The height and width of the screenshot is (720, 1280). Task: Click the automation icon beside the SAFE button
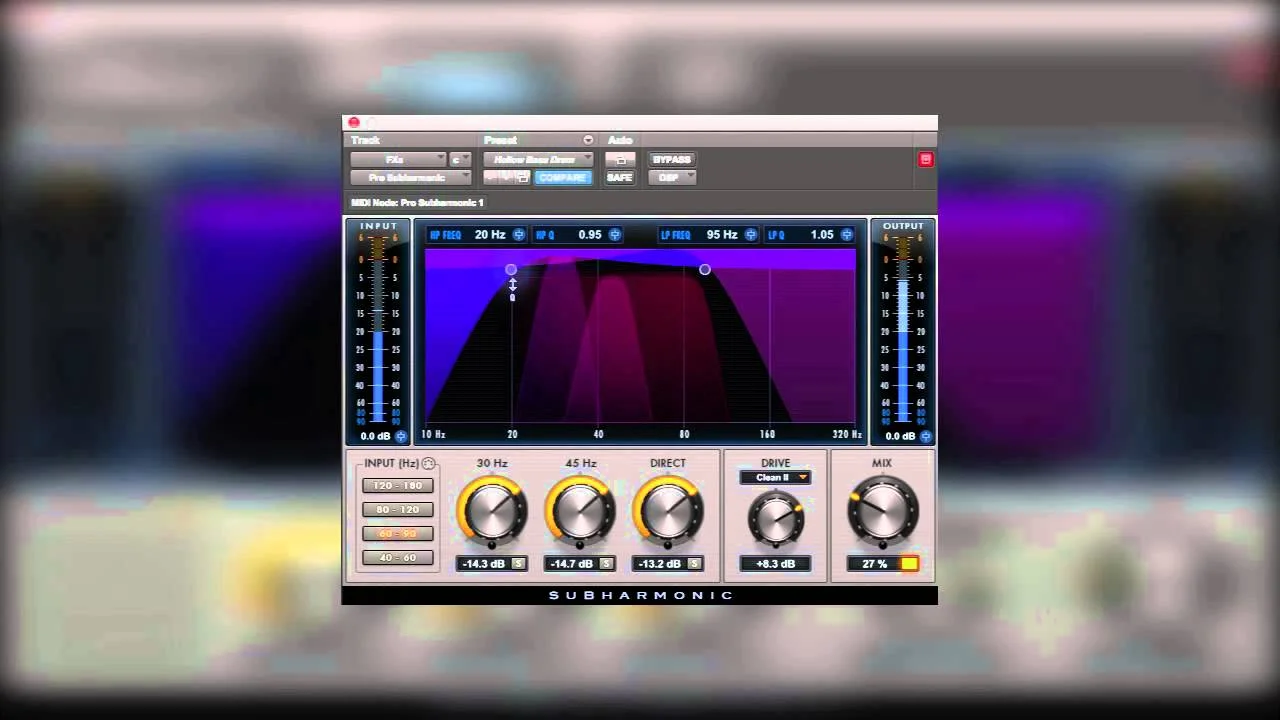click(619, 159)
